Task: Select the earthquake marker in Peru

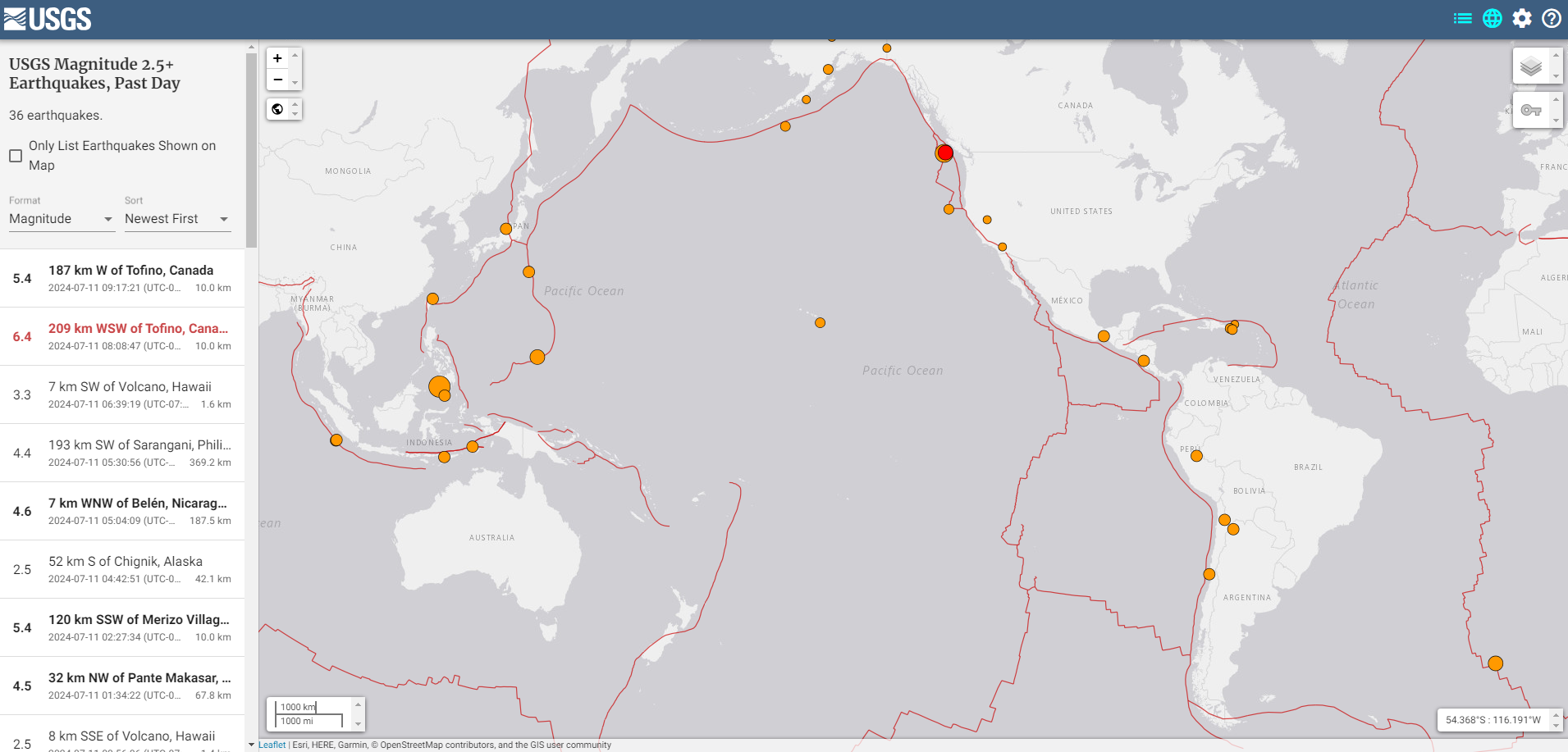Action: point(1196,456)
